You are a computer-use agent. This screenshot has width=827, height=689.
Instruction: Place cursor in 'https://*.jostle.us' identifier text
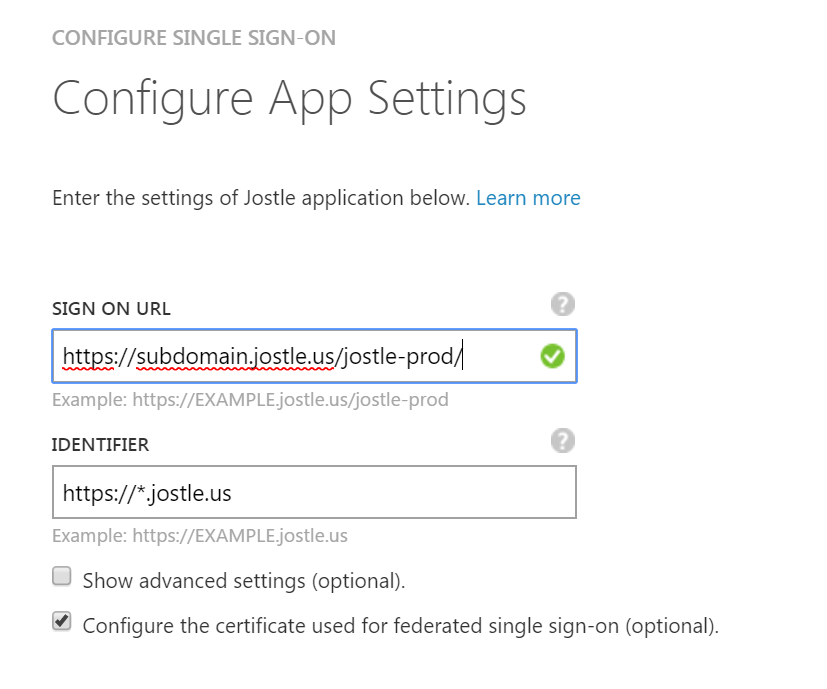tap(147, 493)
